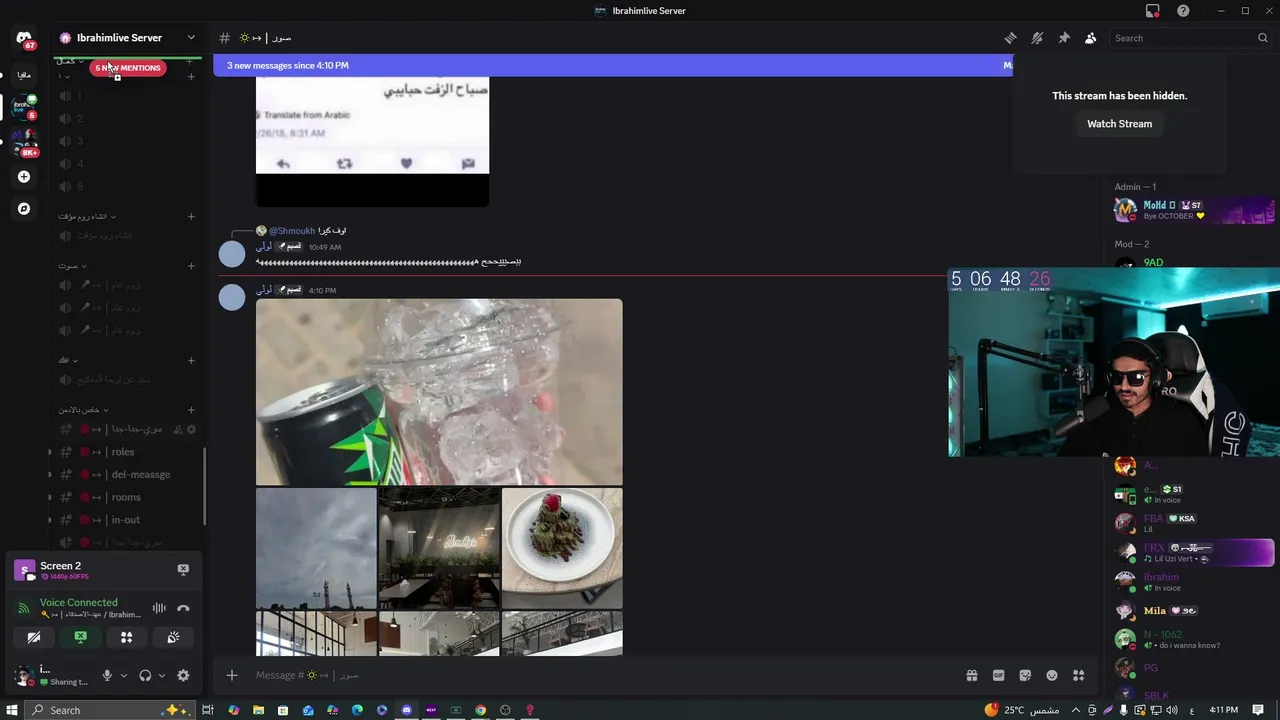
Task: Toggle channel notification mute bell icon
Action: pyautogui.click(x=1037, y=38)
